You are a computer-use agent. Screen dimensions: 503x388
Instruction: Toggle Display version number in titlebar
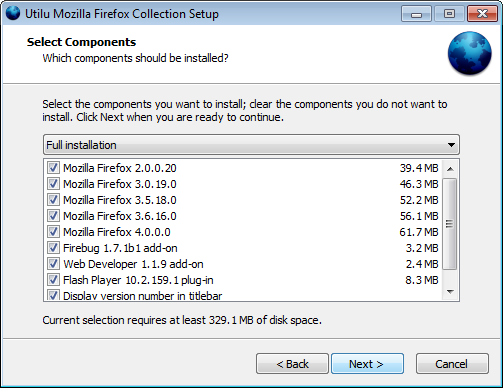(x=53, y=295)
